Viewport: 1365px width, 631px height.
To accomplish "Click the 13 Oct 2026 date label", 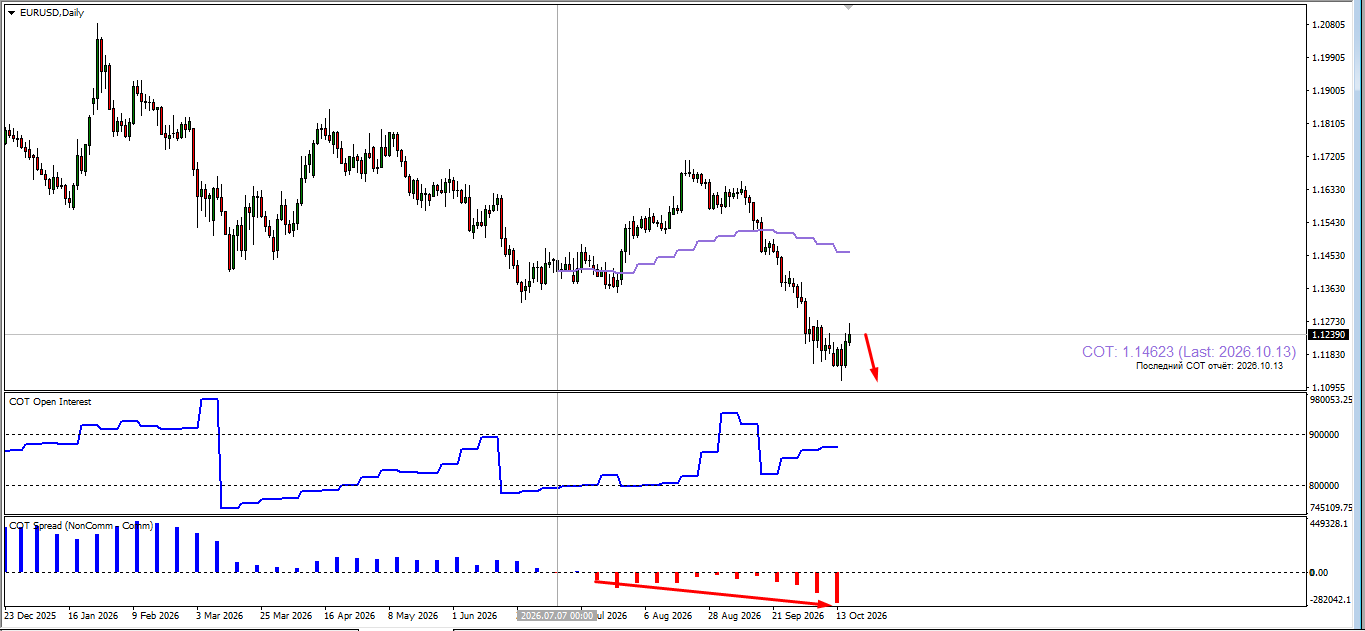I will click(x=862, y=616).
